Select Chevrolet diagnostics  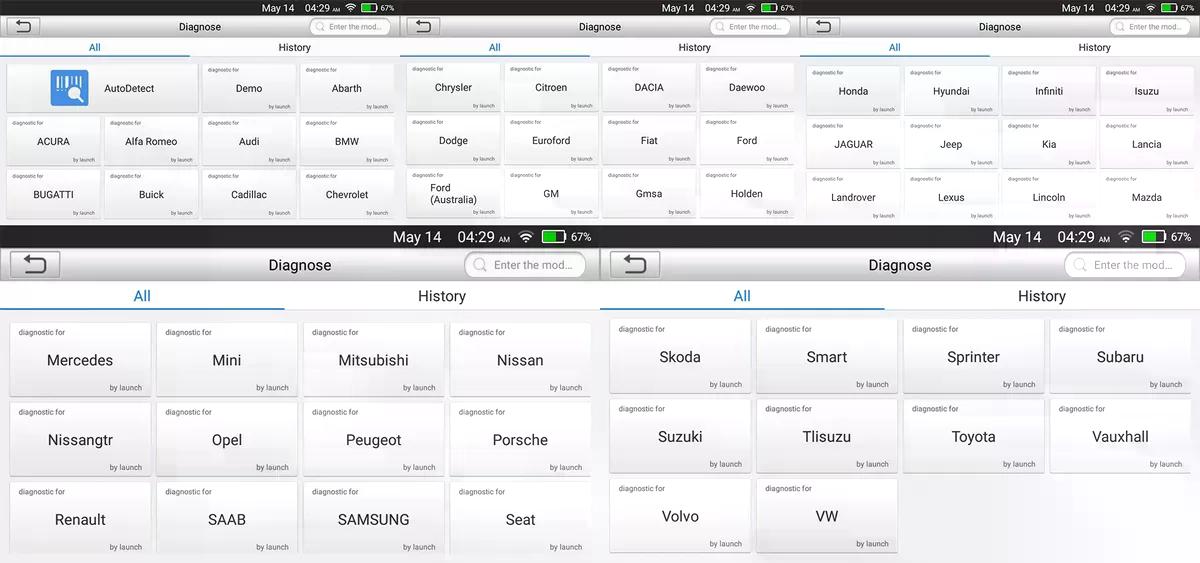(347, 194)
